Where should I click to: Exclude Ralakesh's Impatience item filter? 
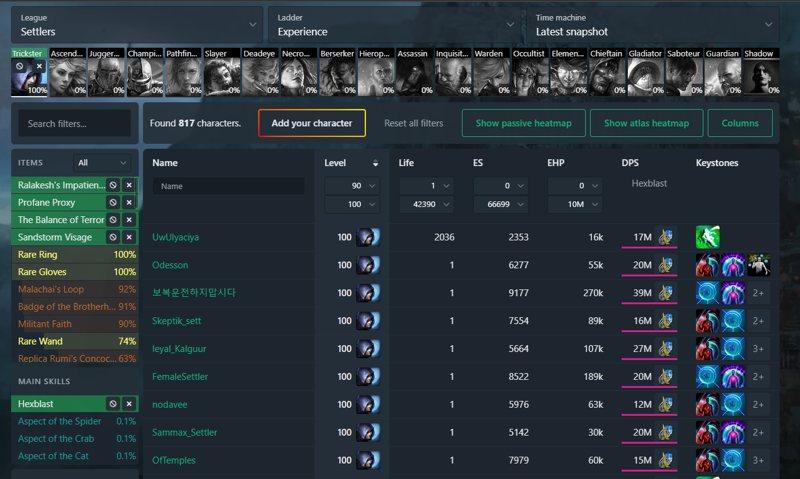(x=113, y=185)
